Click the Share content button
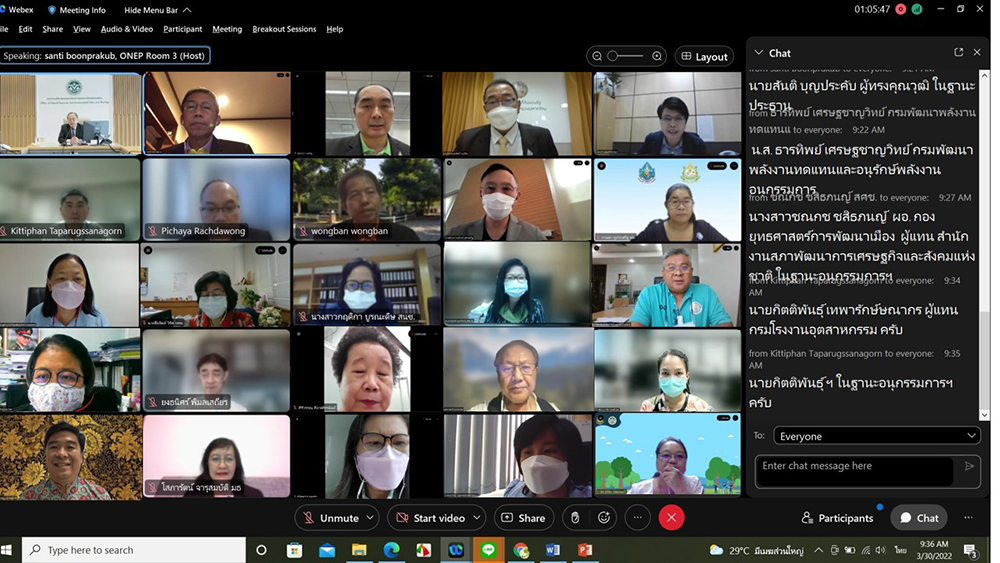1000x563 pixels. click(x=523, y=518)
